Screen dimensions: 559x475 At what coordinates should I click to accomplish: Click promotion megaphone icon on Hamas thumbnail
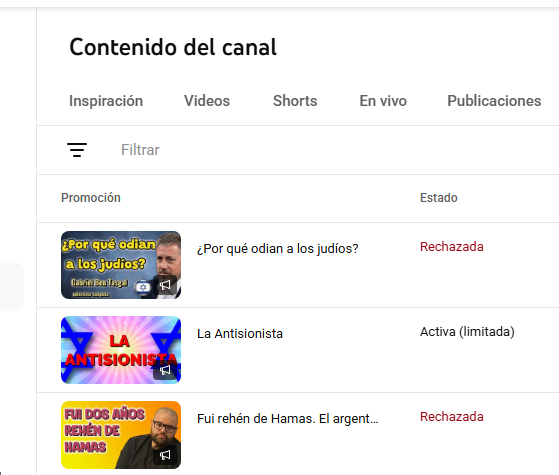[165, 455]
